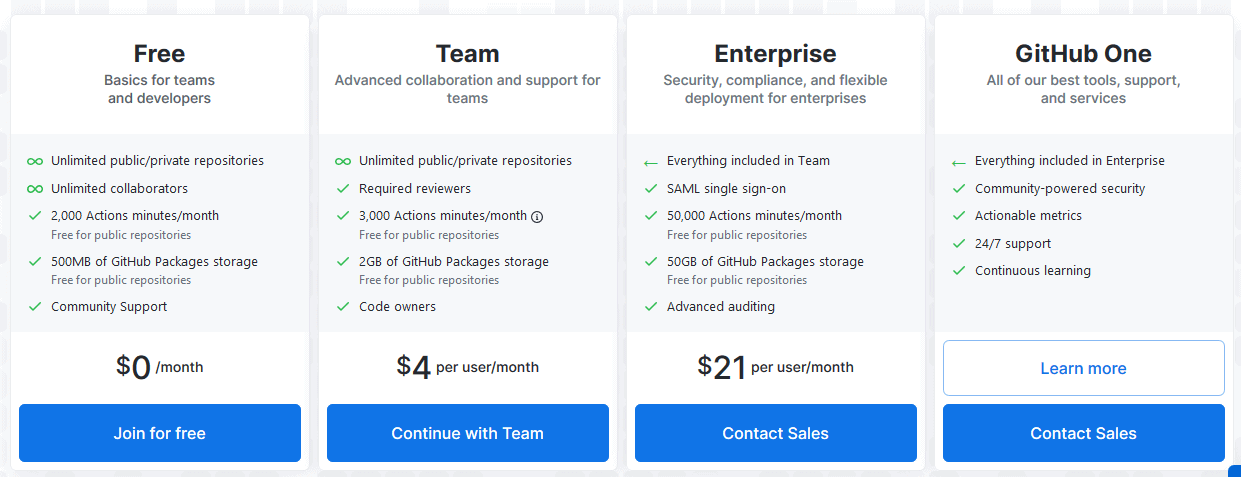The height and width of the screenshot is (477, 1241).
Task: Open Learn more about GitHub One
Action: 1084,368
